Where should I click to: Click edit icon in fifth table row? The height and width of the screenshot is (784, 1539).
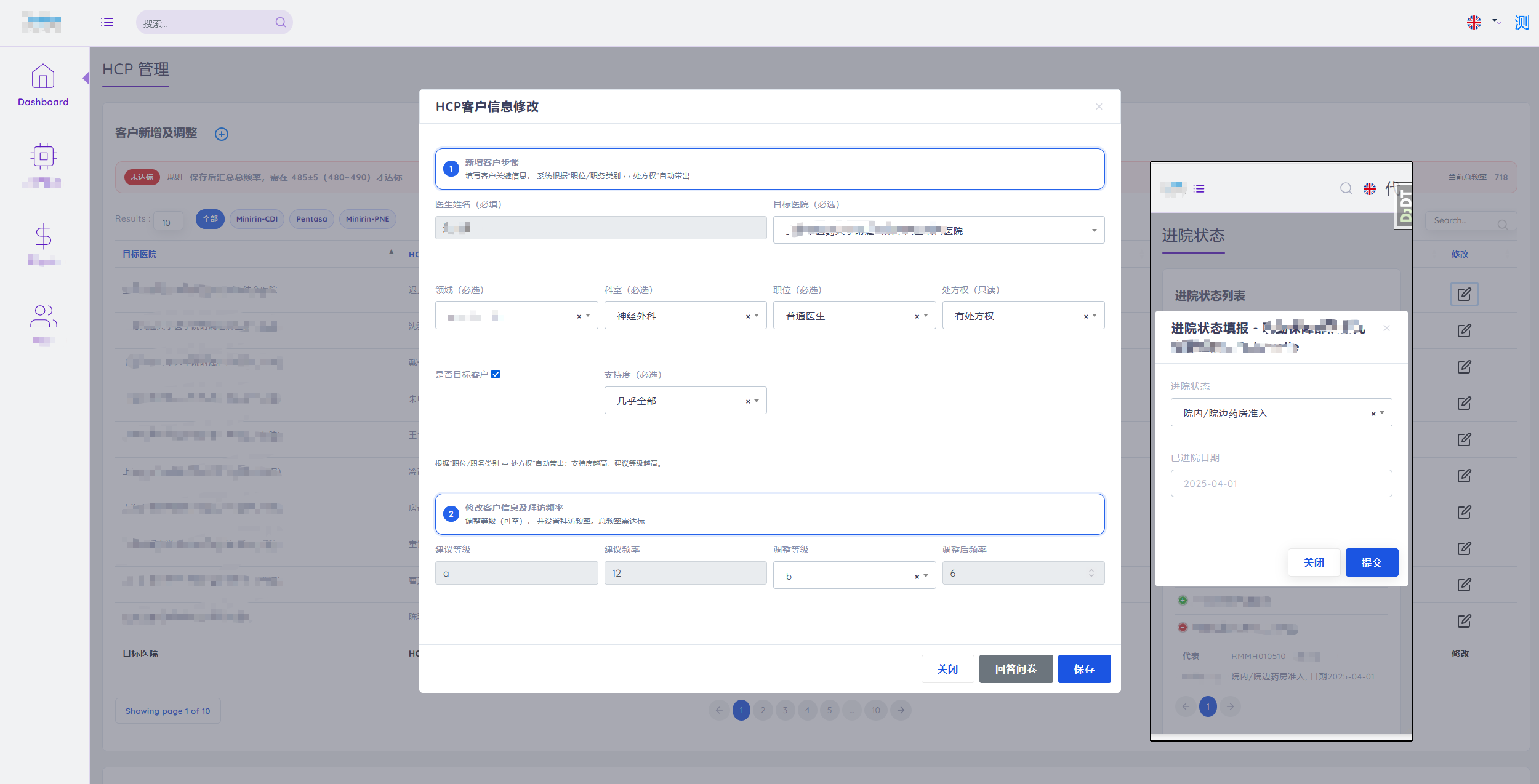1465,439
